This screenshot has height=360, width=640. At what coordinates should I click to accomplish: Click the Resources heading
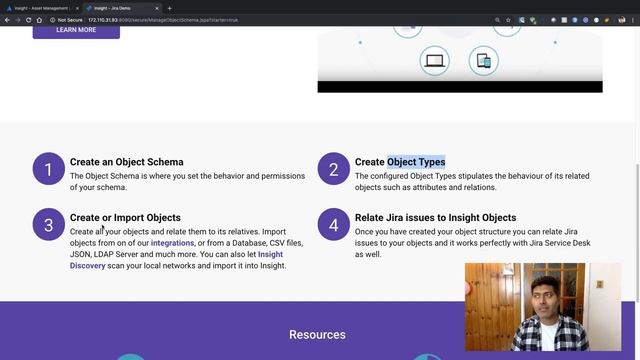tap(317, 335)
